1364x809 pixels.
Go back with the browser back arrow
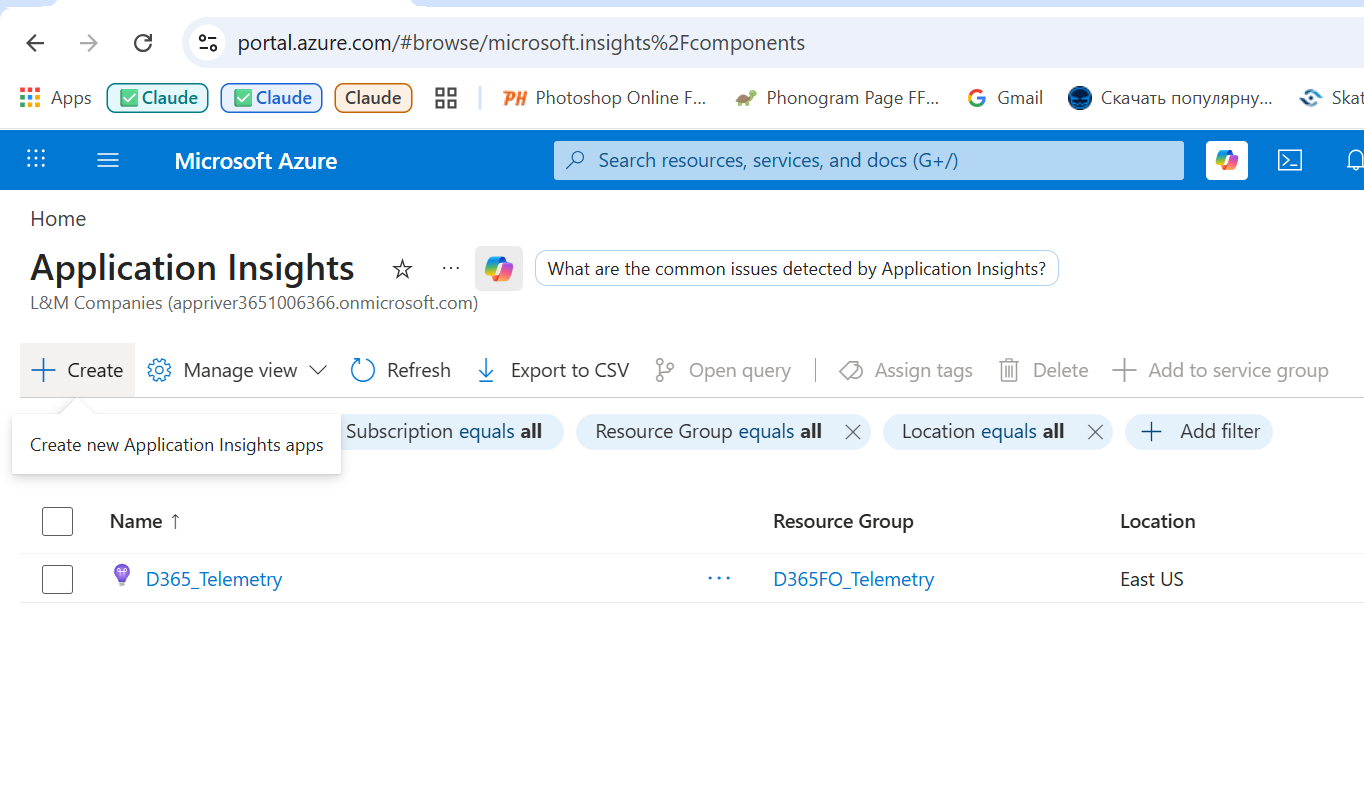35,43
